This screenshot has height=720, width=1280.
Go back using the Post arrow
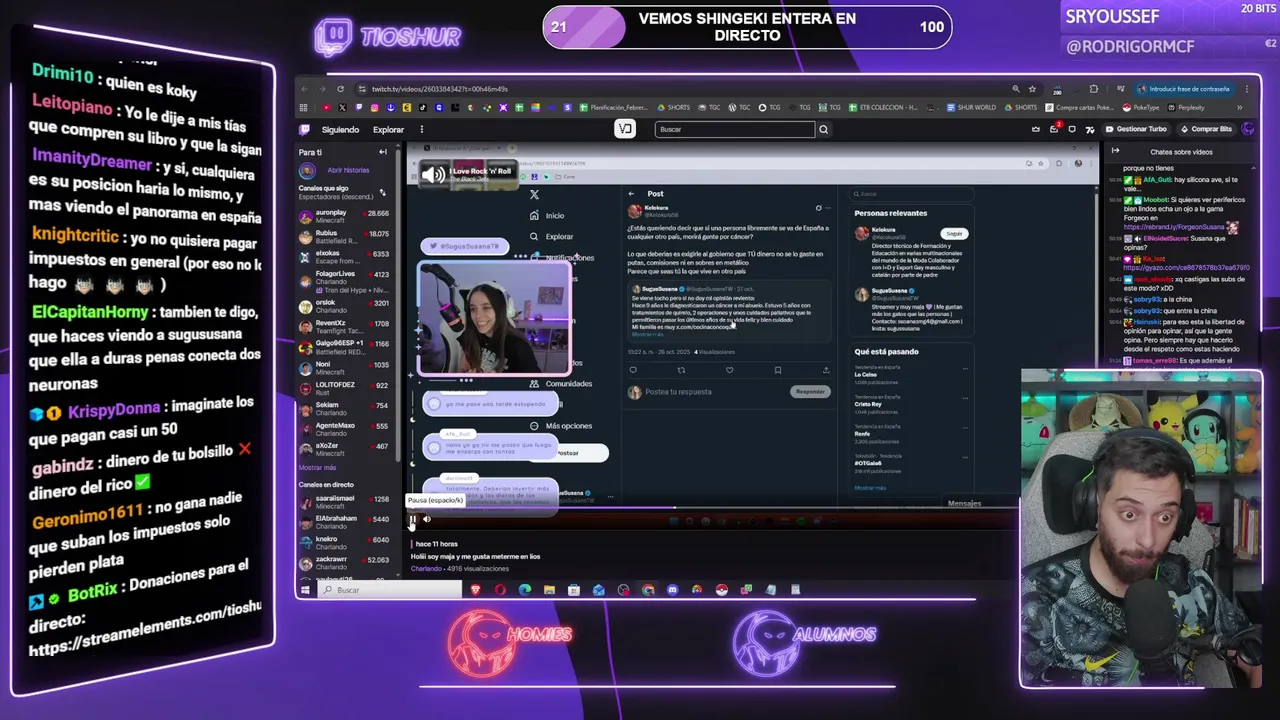point(631,194)
